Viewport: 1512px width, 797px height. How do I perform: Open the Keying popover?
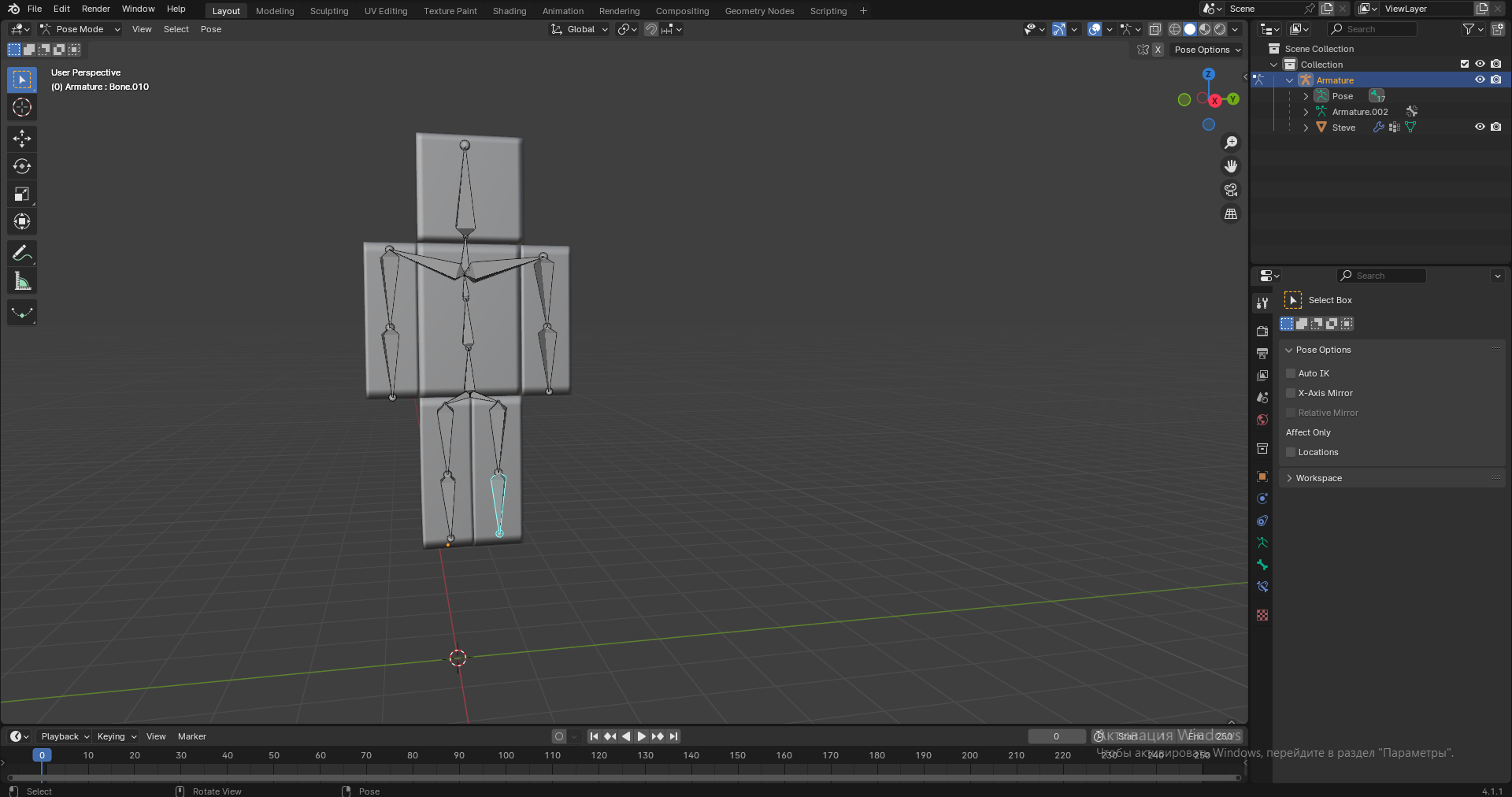pos(116,736)
